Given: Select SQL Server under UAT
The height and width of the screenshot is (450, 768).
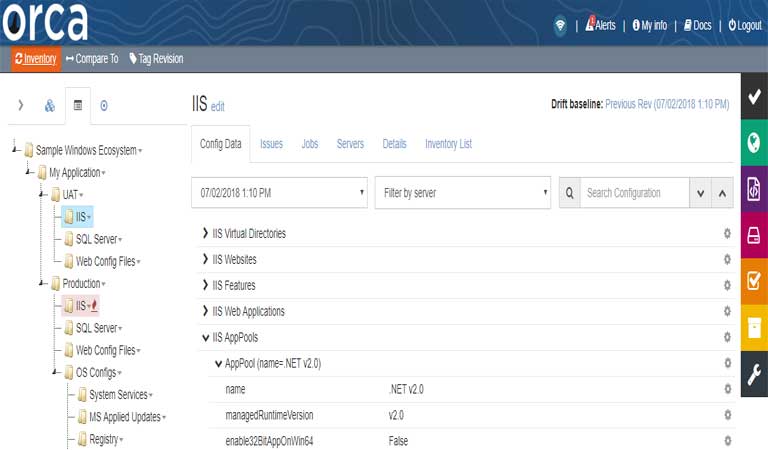Looking at the screenshot, I should pyautogui.click(x=96, y=239).
